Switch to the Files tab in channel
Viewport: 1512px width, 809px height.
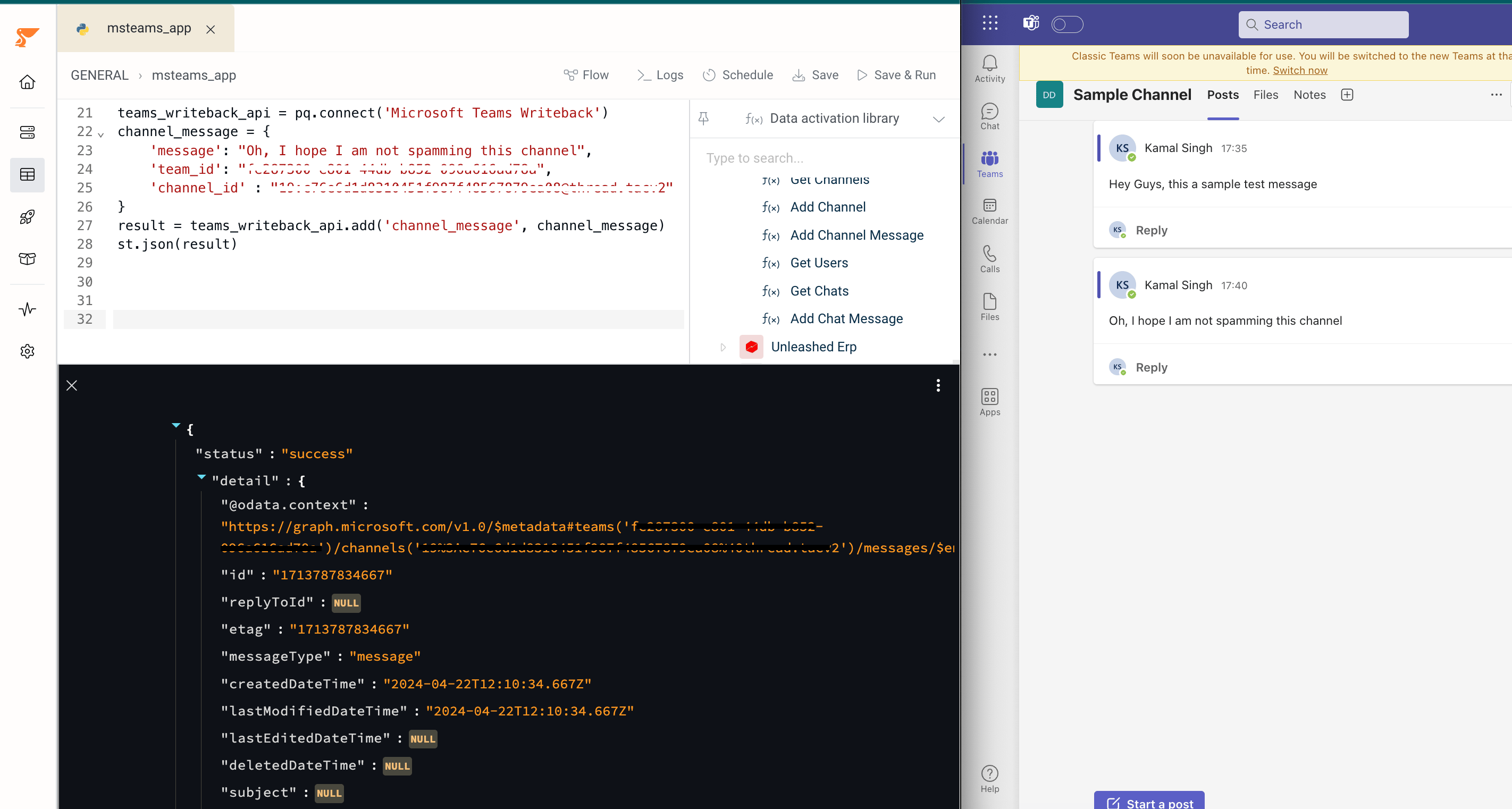coord(1265,95)
